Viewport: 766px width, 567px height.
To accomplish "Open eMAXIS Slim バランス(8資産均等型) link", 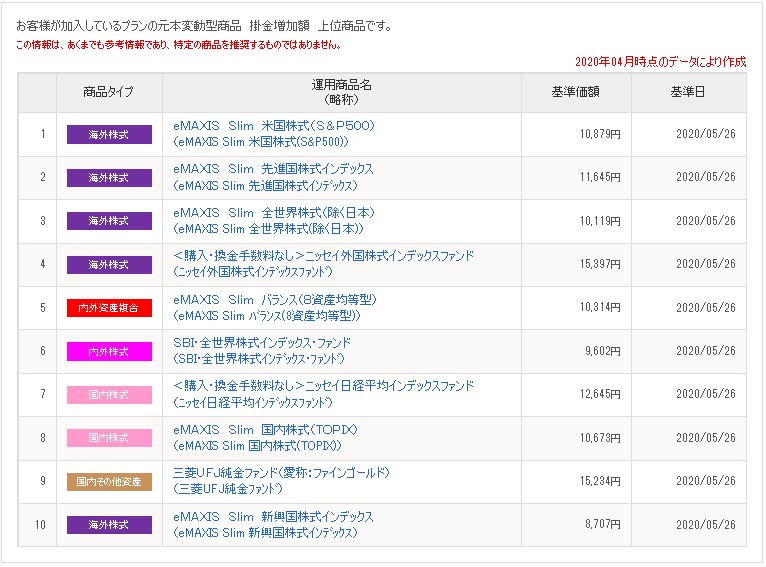I will (275, 307).
